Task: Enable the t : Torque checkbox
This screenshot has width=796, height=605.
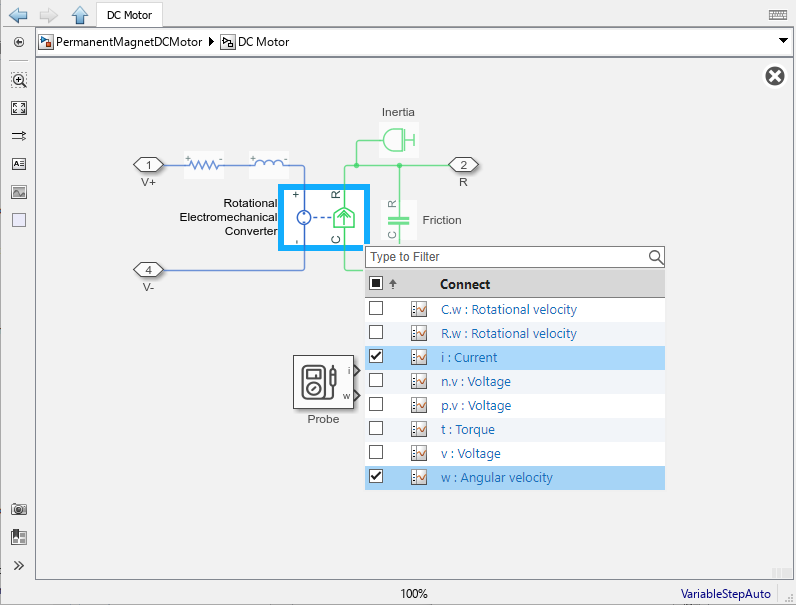Action: (x=376, y=429)
